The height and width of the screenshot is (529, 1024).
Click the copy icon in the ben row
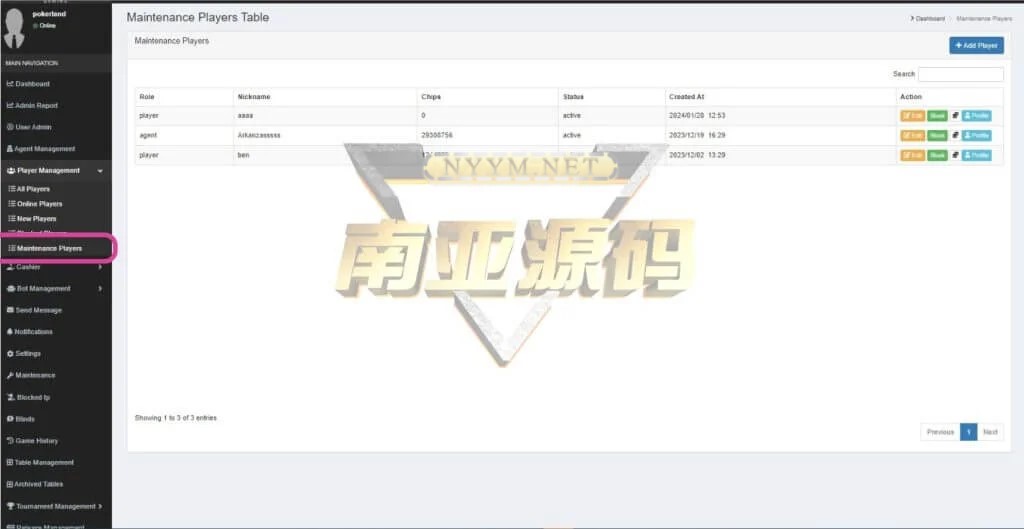[x=955, y=155]
